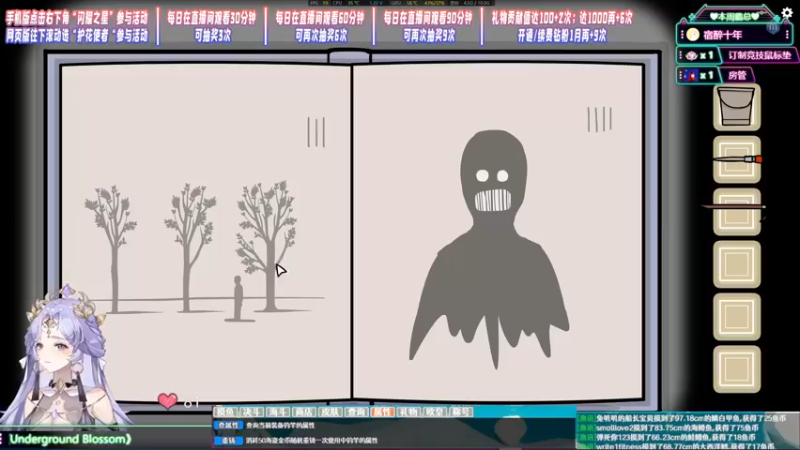
Task: Switch to the 查询 tab
Action: pyautogui.click(x=356, y=412)
